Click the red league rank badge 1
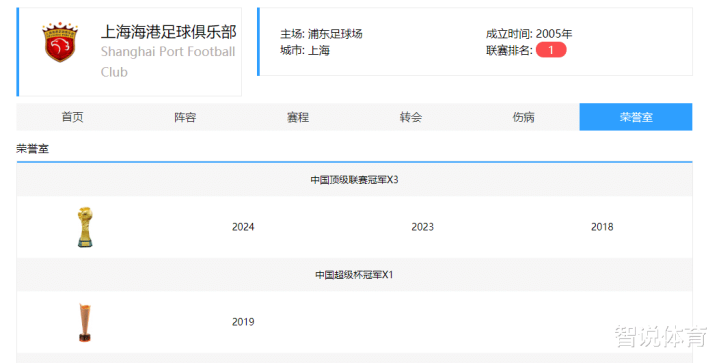Viewport: 719px width, 363px height. coord(551,50)
